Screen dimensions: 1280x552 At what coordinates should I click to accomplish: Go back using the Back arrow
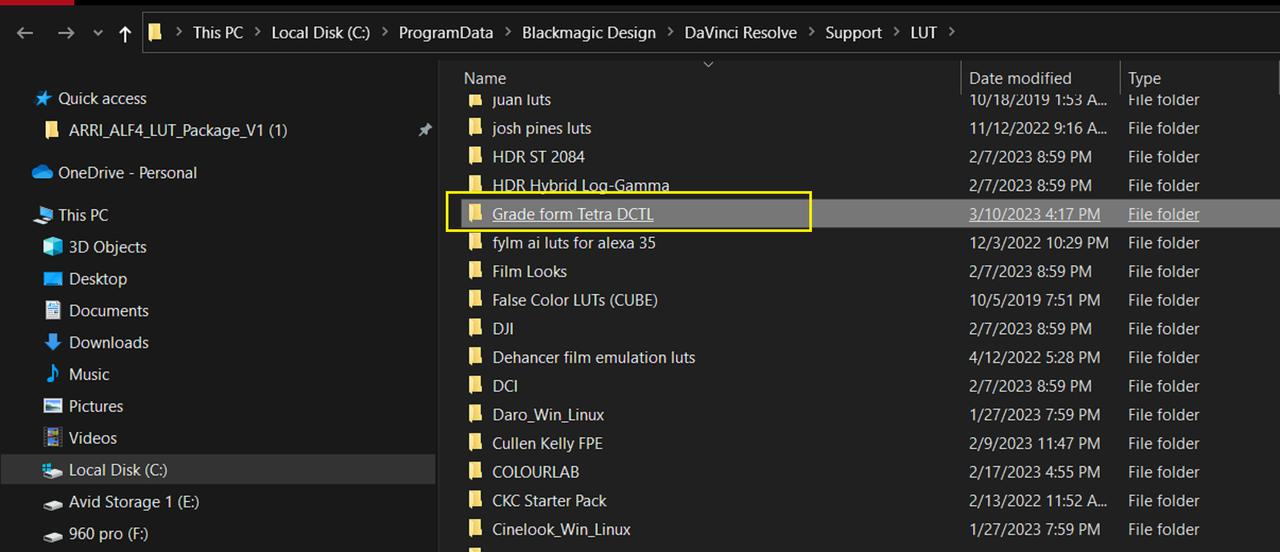tap(25, 33)
